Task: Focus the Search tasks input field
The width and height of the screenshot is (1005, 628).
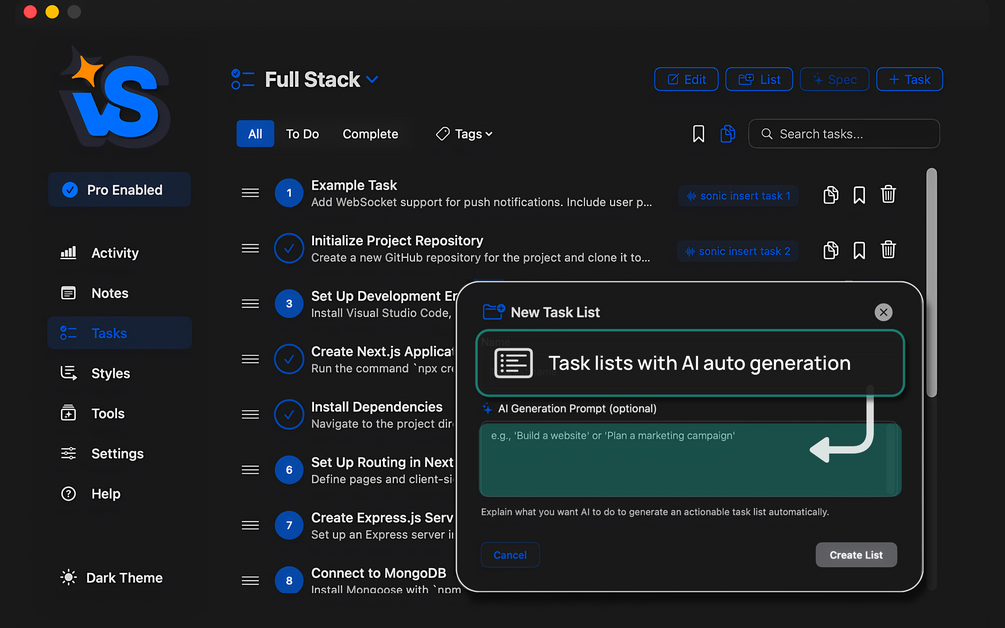Action: 852,134
